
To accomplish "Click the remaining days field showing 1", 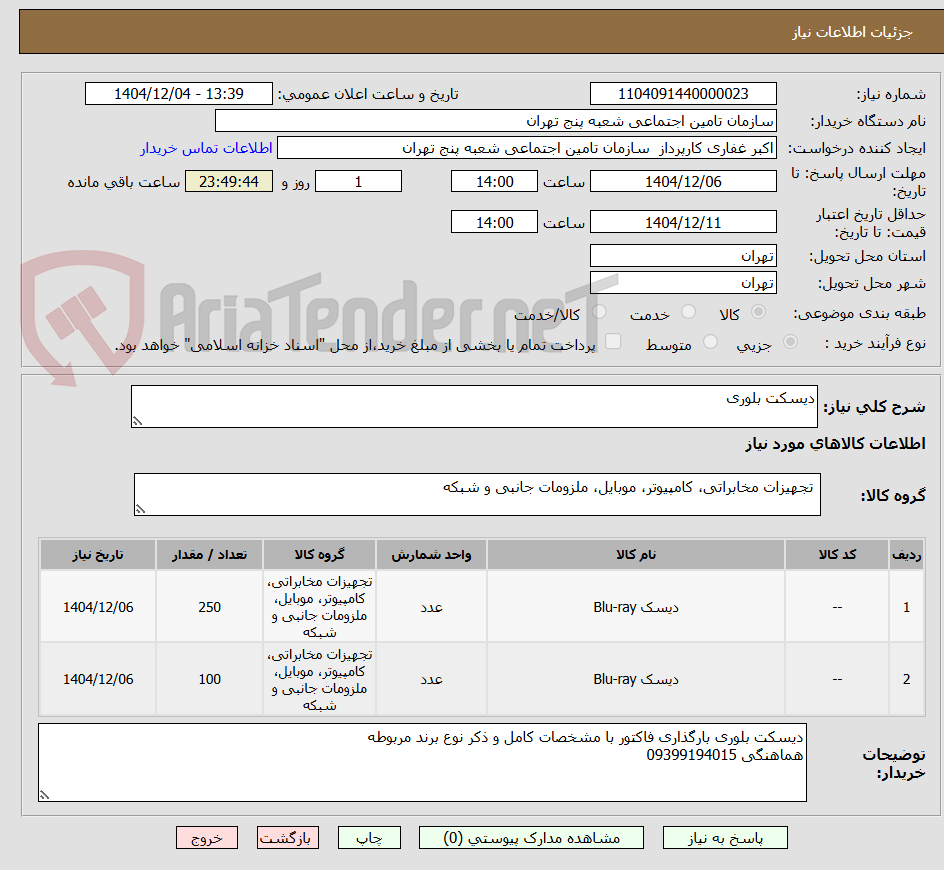I will (x=358, y=181).
